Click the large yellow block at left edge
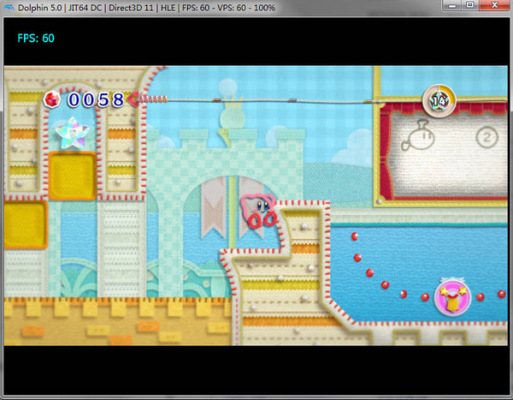 pyautogui.click(x=25, y=225)
